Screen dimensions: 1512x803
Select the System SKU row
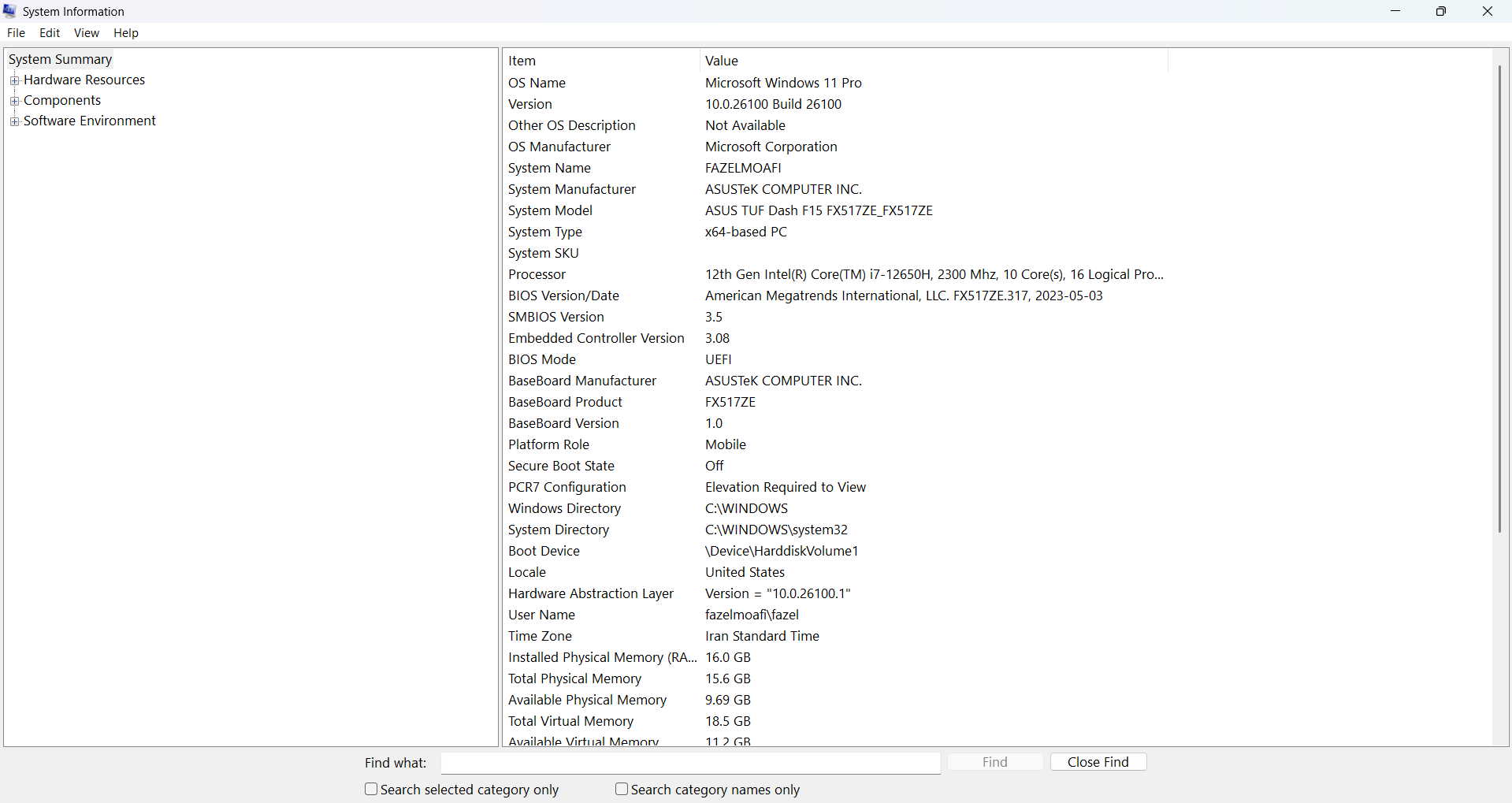(x=835, y=253)
